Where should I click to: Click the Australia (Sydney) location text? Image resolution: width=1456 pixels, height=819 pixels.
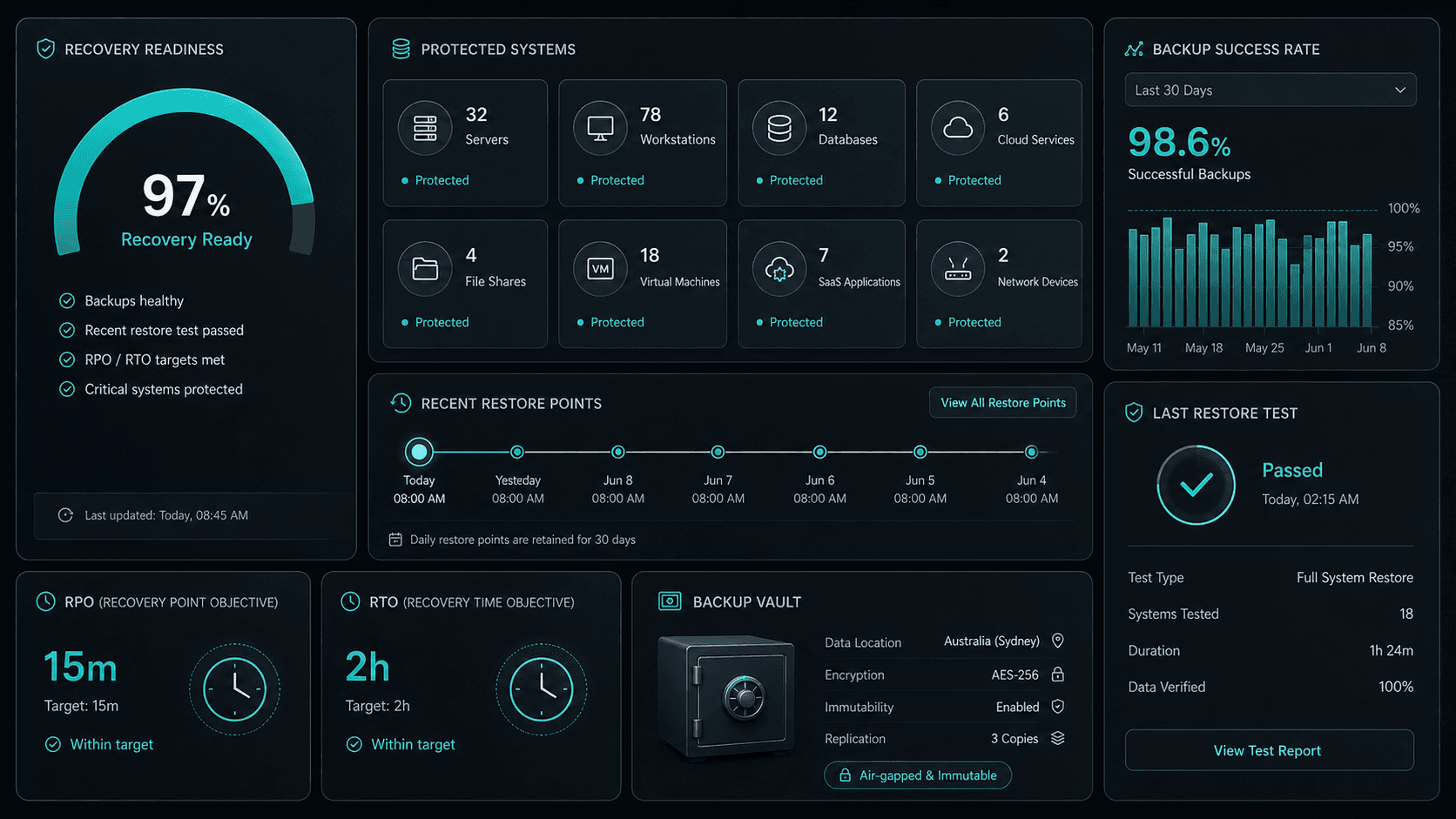pos(991,641)
